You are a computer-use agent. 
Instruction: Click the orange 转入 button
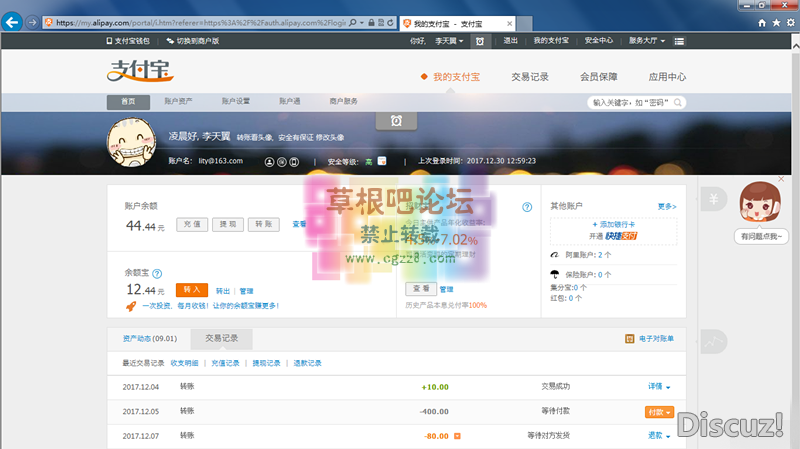pyautogui.click(x=192, y=290)
